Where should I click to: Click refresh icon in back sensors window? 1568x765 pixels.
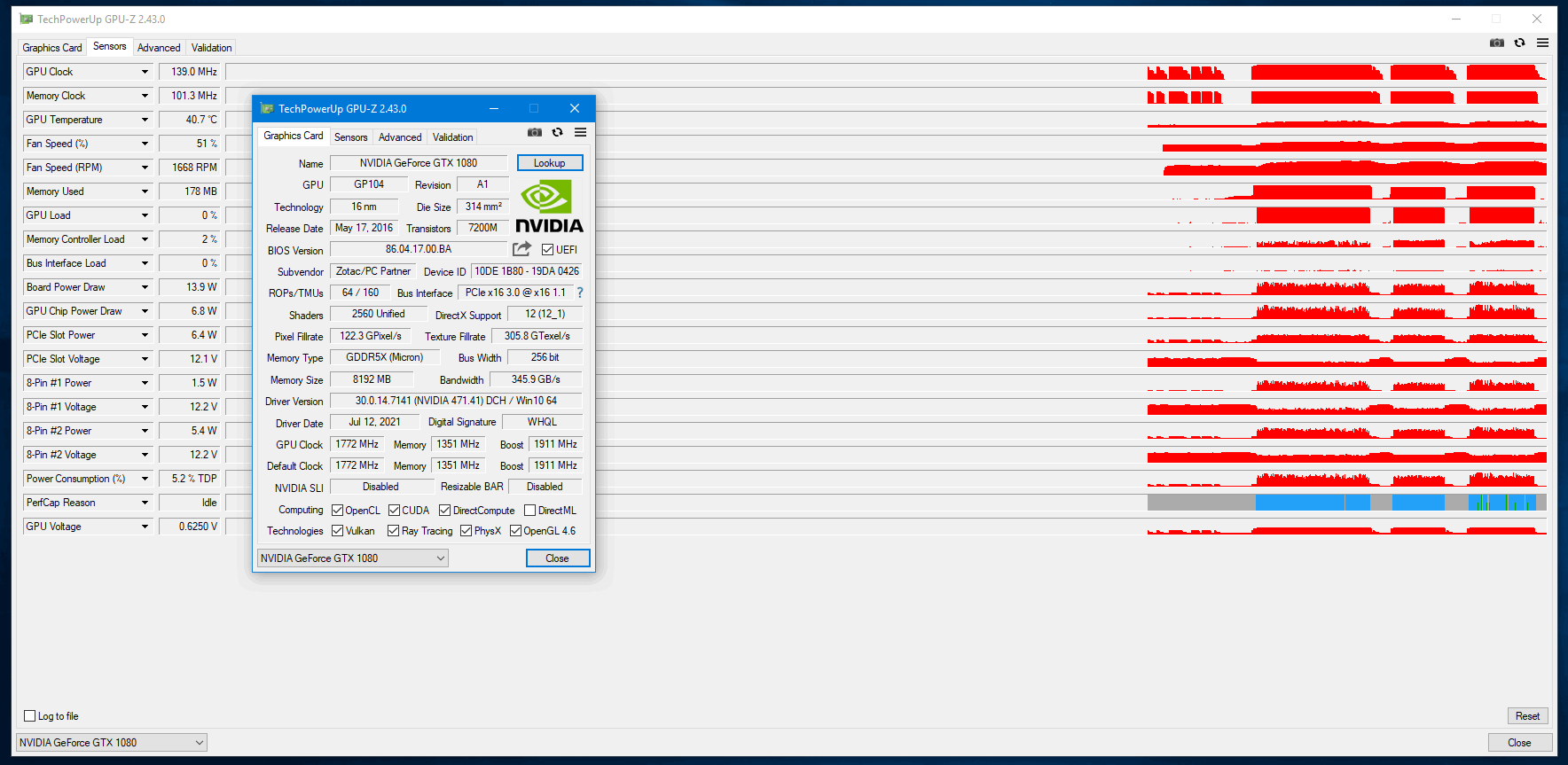(x=1520, y=43)
